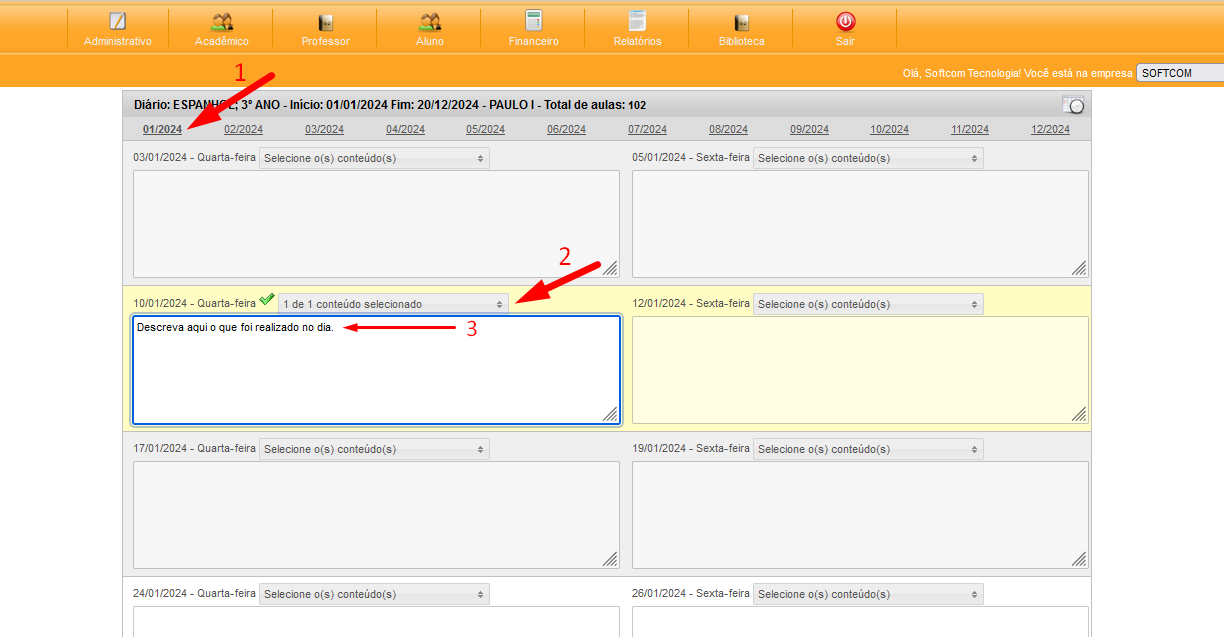Select the Aluno icon in toolbar
Image resolution: width=1224 pixels, height=637 pixels.
click(x=430, y=22)
